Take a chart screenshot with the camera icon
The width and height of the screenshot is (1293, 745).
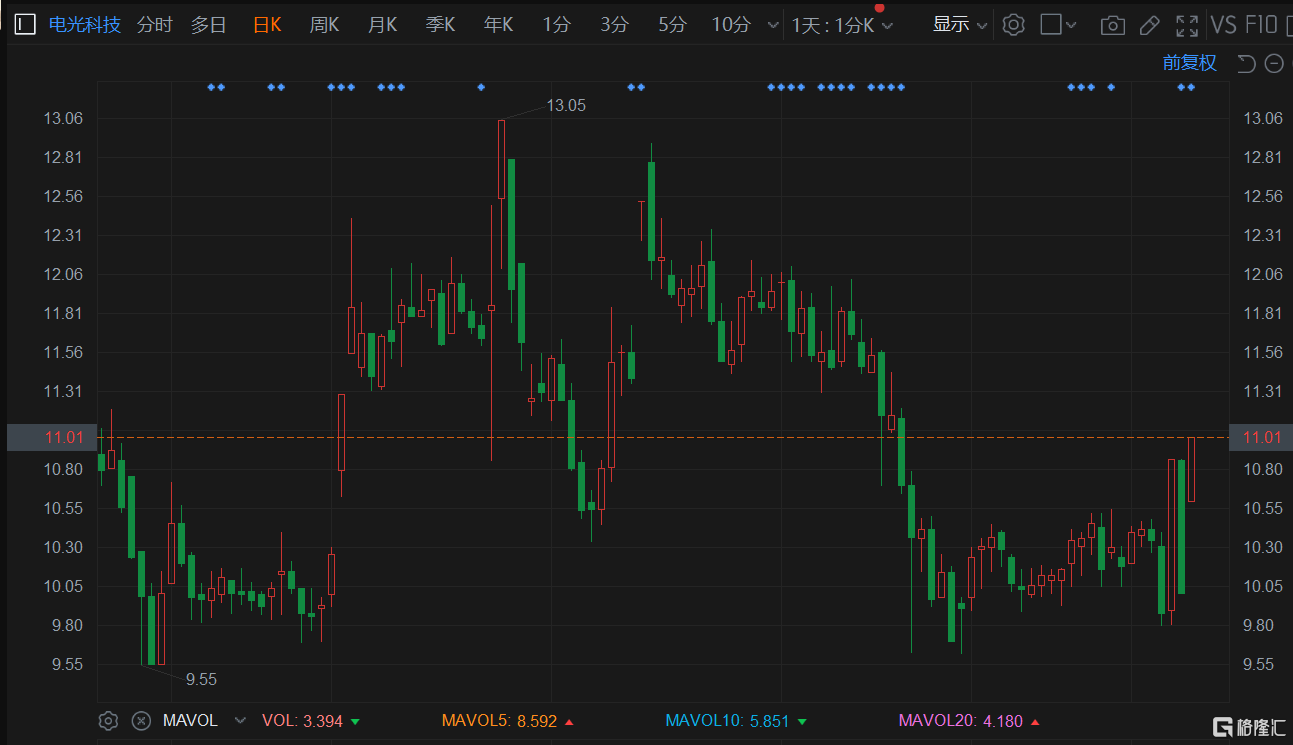[1112, 24]
